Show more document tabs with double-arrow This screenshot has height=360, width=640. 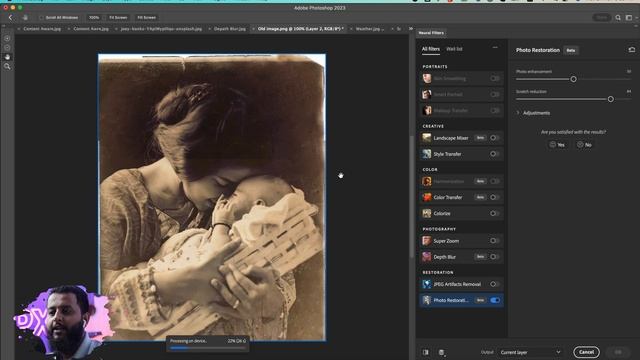click(411, 29)
